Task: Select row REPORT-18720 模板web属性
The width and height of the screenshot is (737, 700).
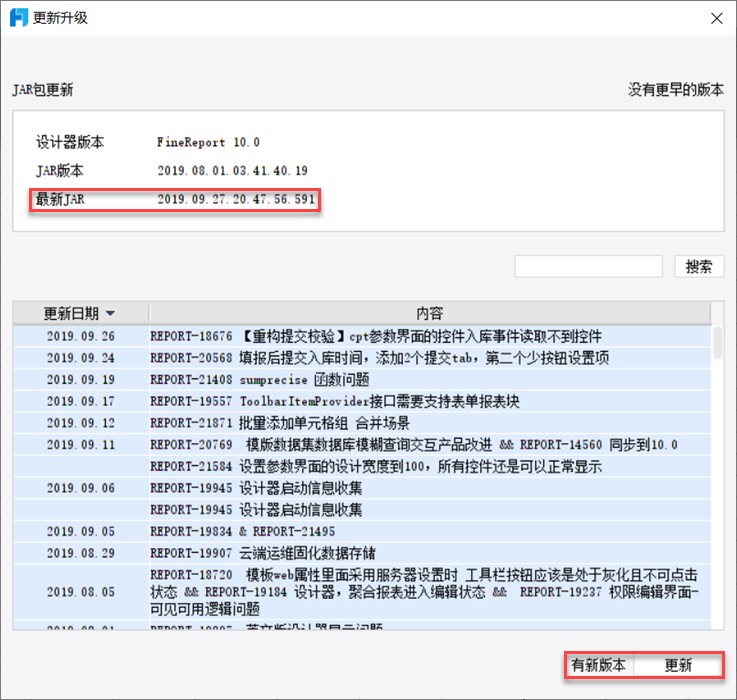Action: [430, 592]
